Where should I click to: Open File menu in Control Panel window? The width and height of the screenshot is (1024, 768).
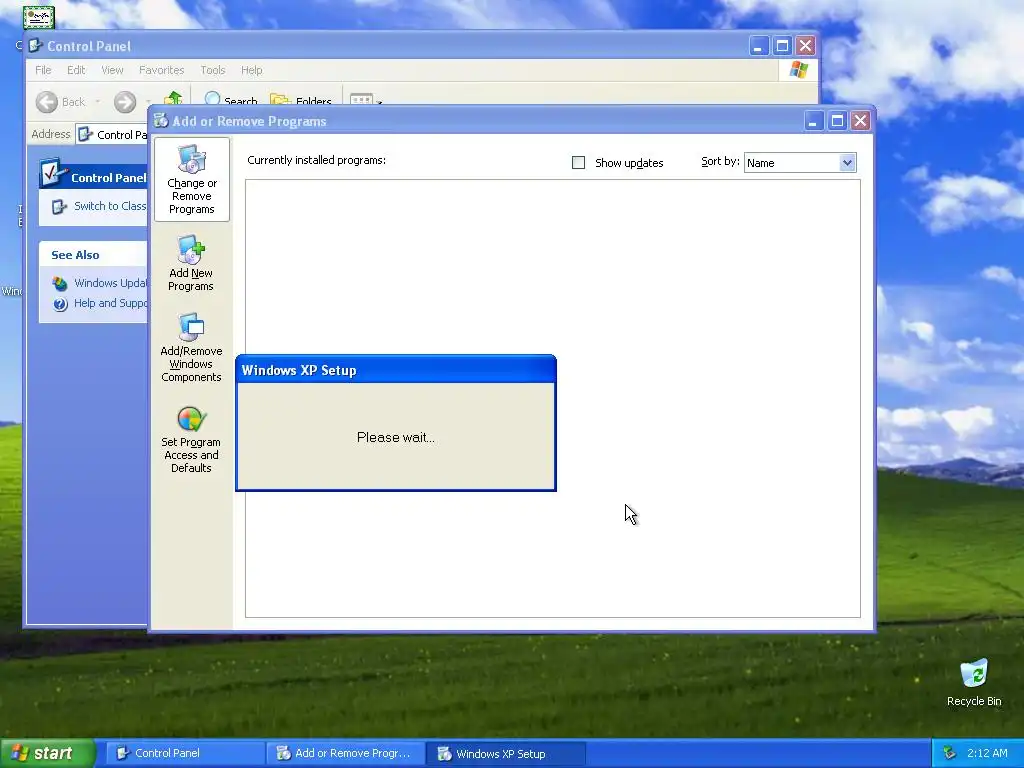point(43,70)
